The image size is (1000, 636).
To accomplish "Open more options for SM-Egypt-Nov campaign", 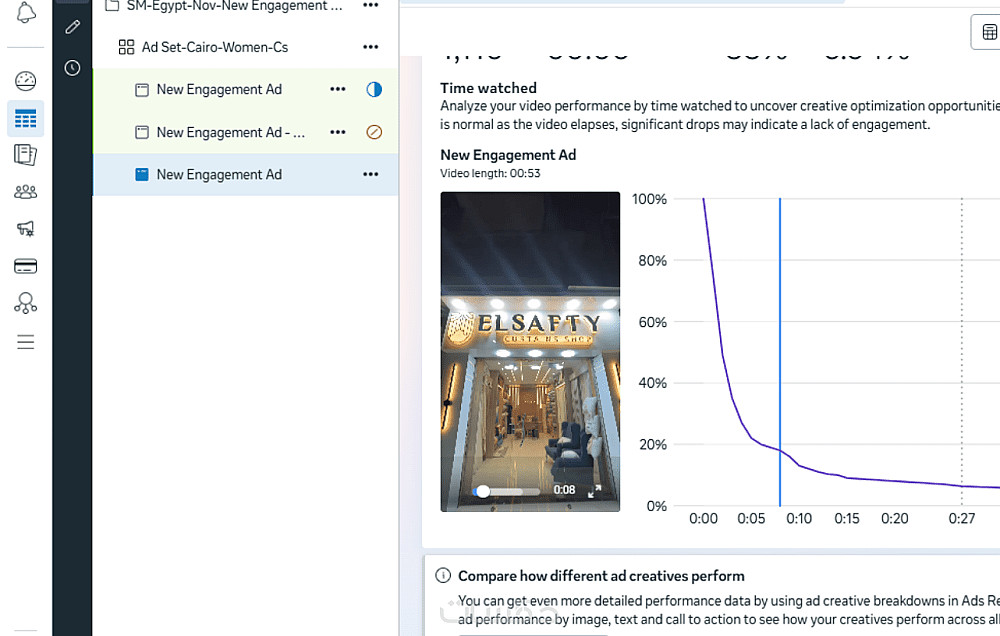I will pyautogui.click(x=371, y=5).
